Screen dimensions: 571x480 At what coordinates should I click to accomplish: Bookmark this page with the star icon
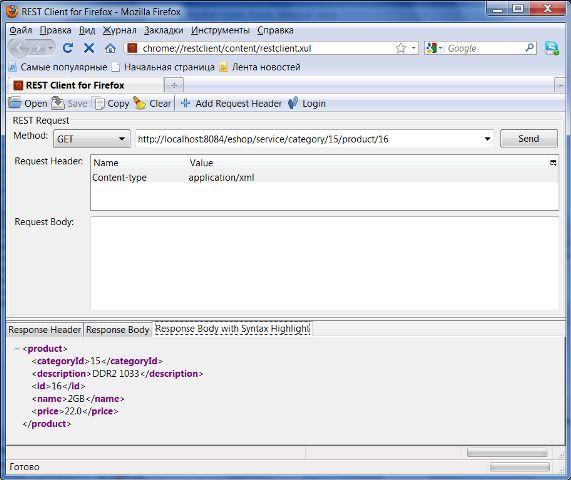coord(401,48)
